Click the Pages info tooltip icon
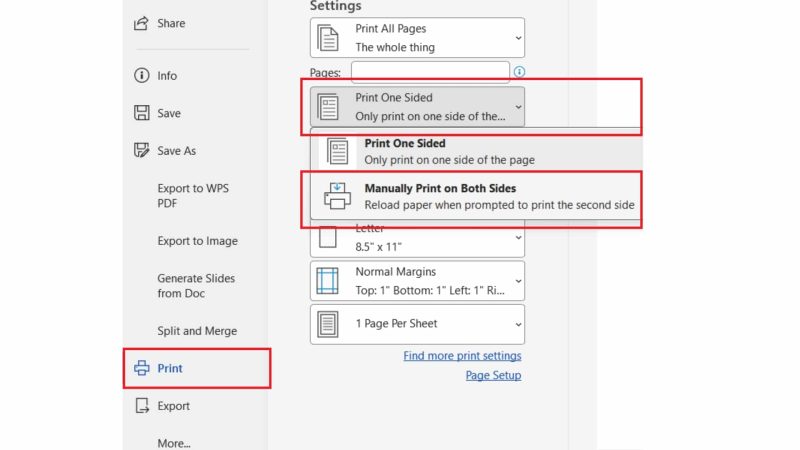This screenshot has height=450, width=800. 519,71
